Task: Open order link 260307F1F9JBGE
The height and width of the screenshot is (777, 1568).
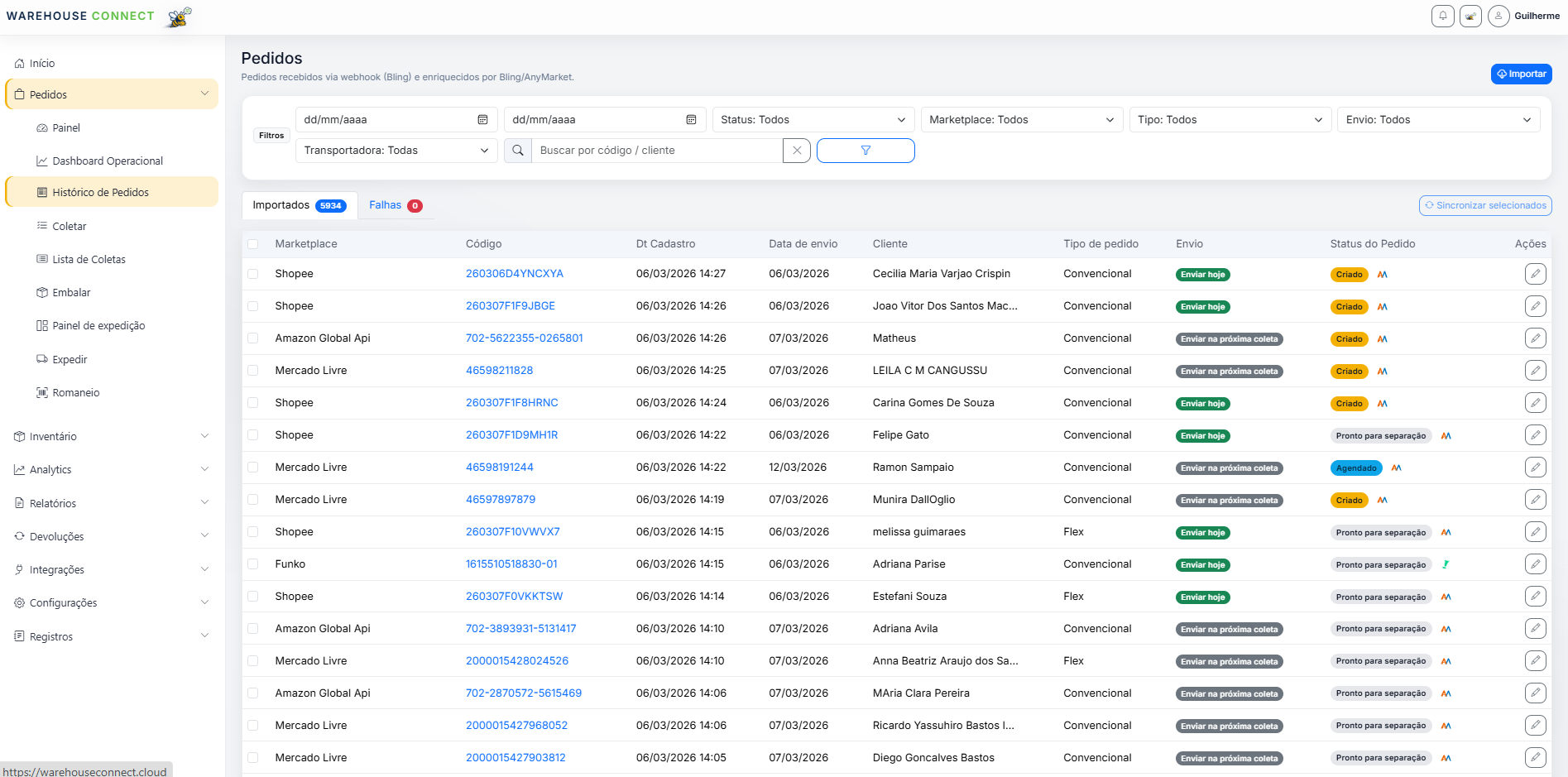Action: 510,306
